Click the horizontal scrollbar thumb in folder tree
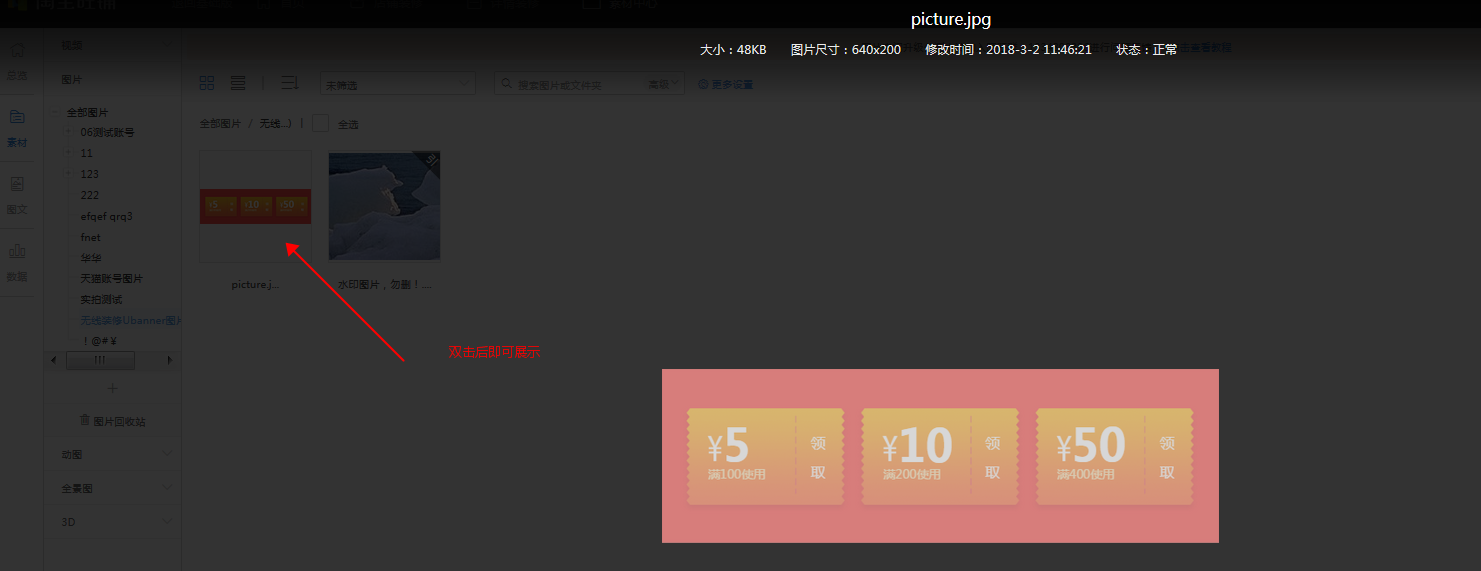 (99, 360)
